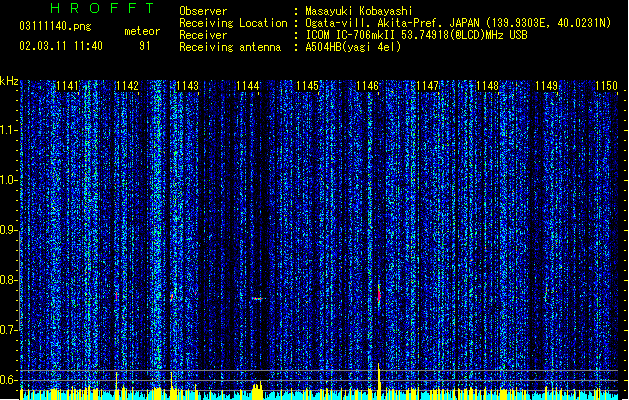This screenshot has height=400, width=629.
Task: Click the tall yellow signal peak below 1146
Action: pos(379,382)
